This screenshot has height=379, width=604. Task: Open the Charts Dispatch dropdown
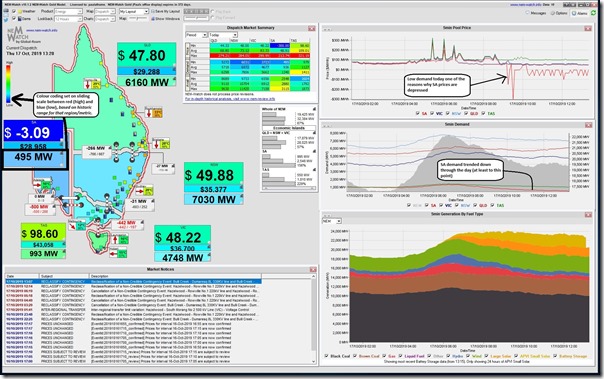104,18
